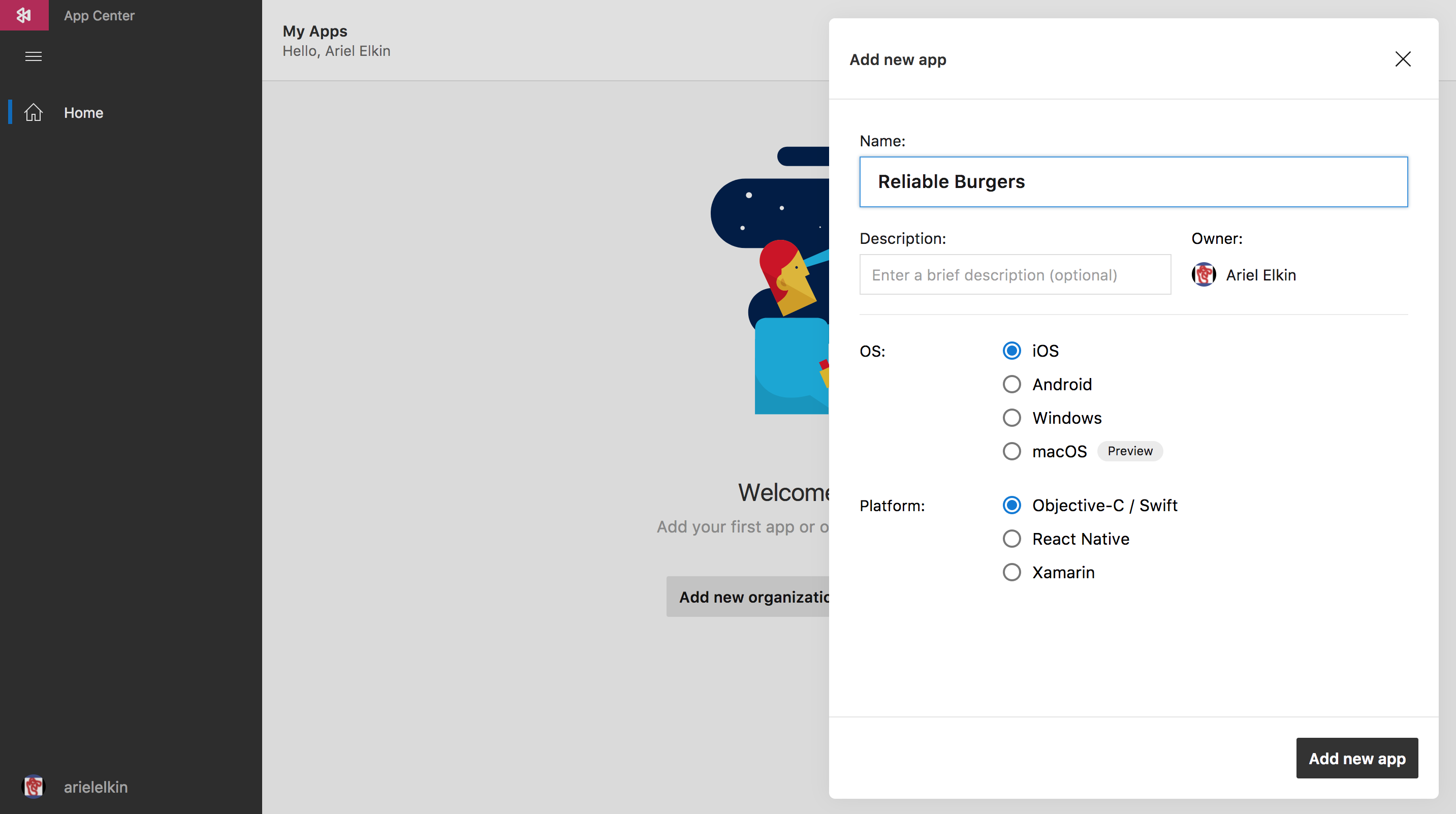Close the Add new app dialog
Image resolution: width=1456 pixels, height=814 pixels.
click(1402, 59)
